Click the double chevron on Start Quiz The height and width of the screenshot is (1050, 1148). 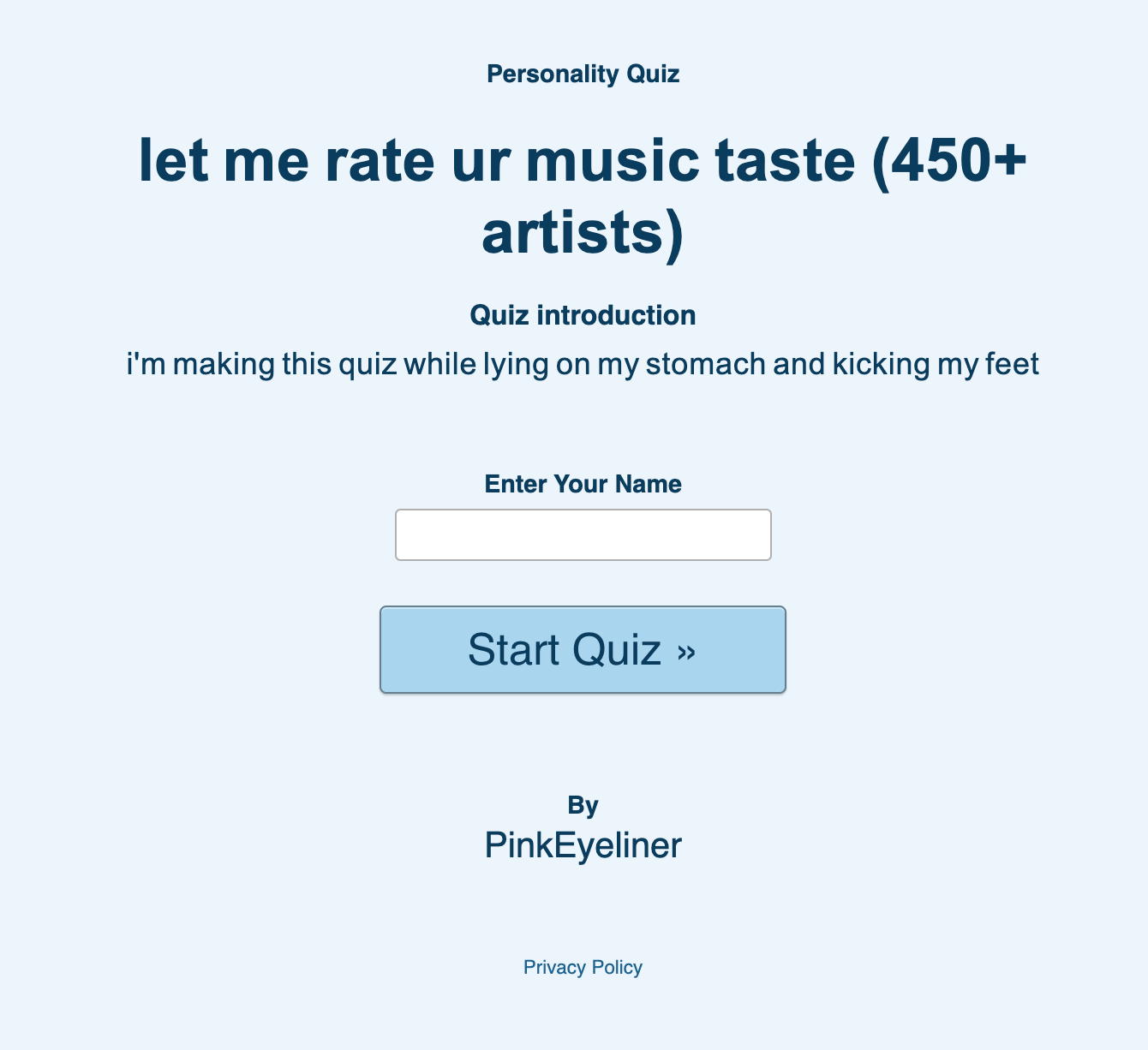(x=685, y=651)
